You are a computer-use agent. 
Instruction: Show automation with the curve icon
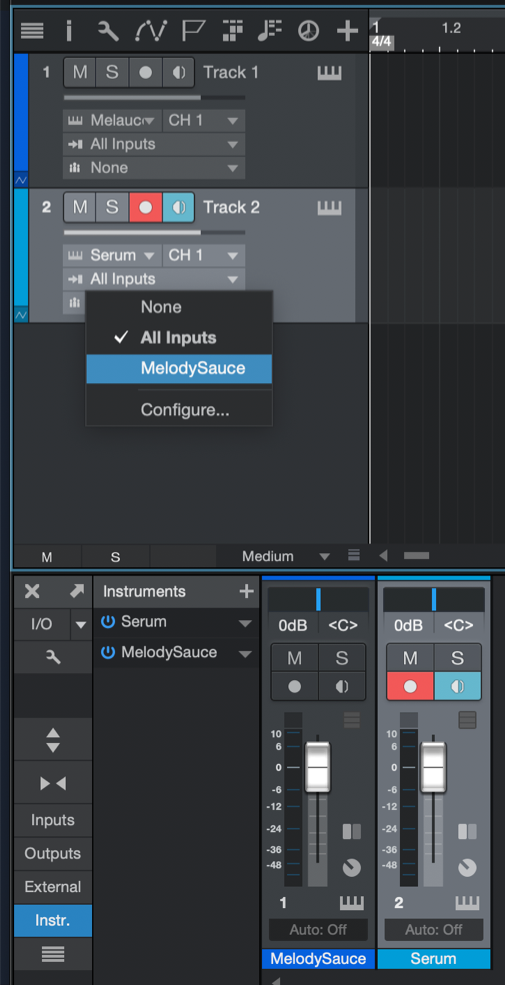tap(151, 30)
